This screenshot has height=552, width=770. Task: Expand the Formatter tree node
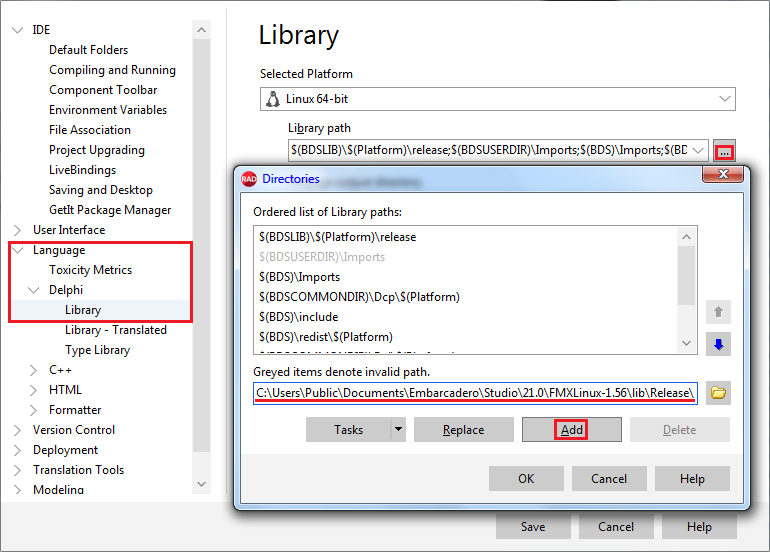pos(33,410)
